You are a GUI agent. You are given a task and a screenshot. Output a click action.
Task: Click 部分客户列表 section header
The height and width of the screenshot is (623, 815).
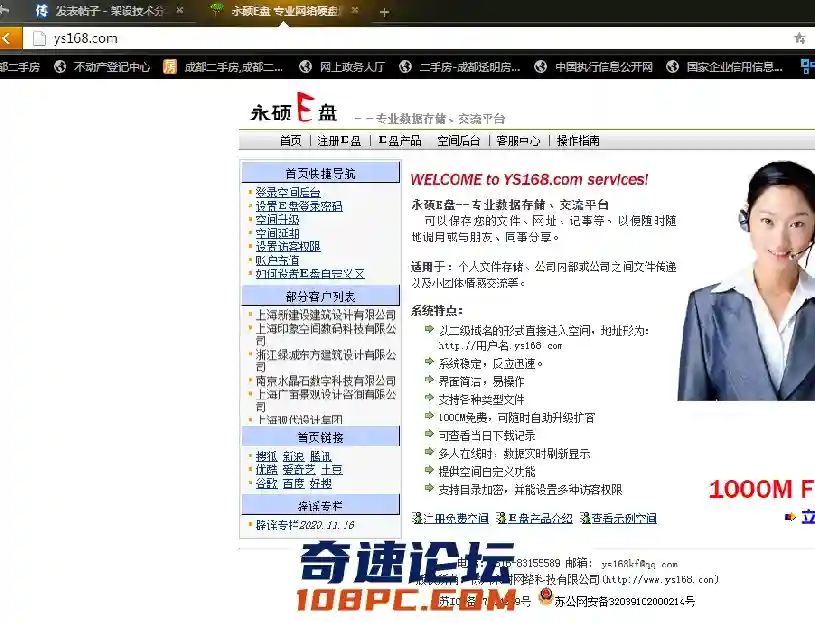(x=321, y=297)
